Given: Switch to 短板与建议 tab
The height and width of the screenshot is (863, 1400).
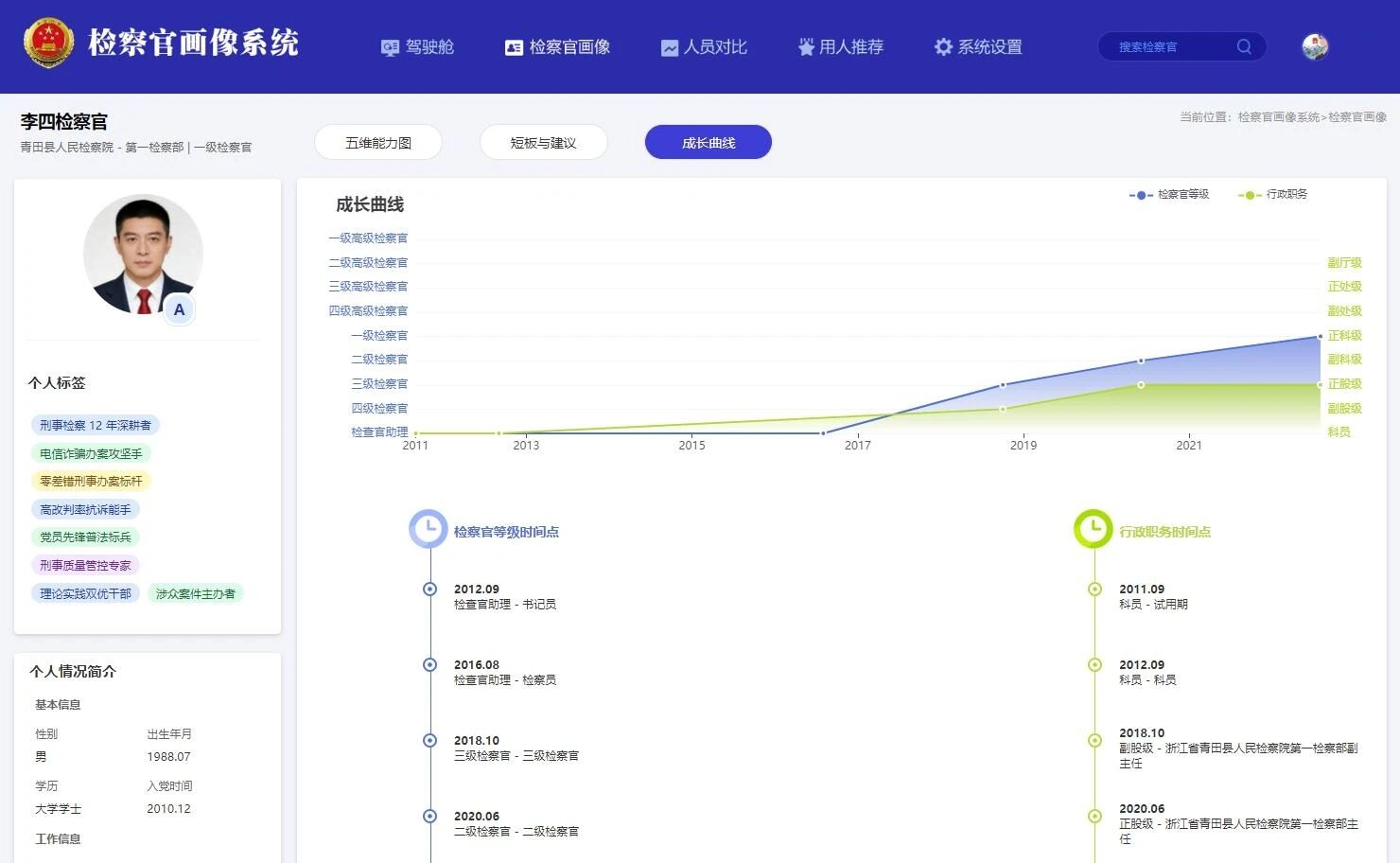Looking at the screenshot, I should click(x=543, y=143).
